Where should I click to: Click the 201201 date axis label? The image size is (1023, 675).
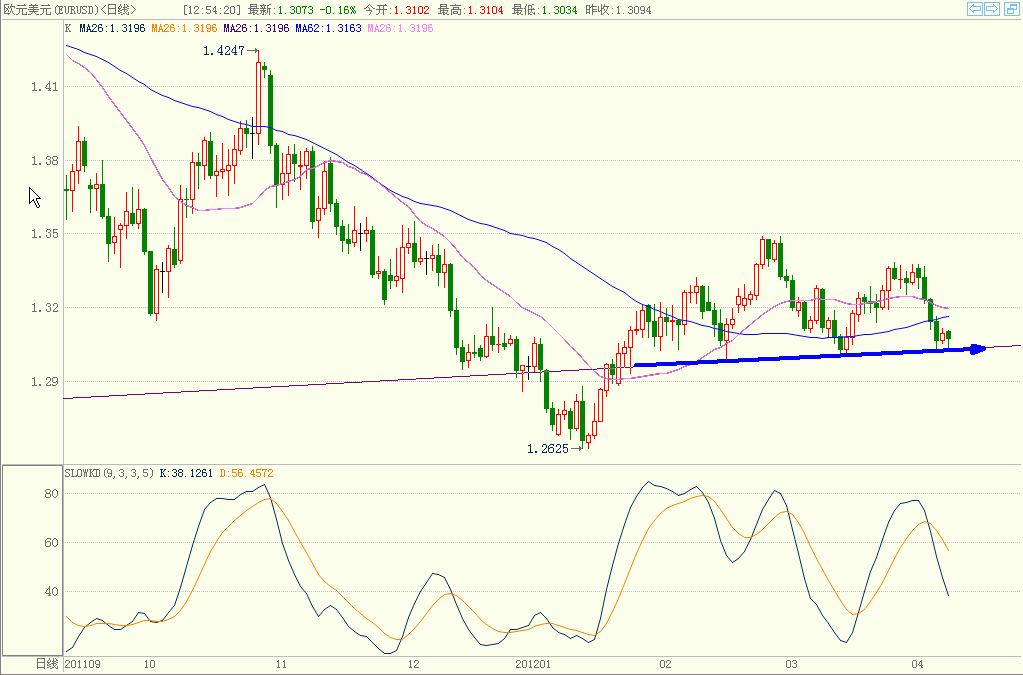[x=533, y=665]
